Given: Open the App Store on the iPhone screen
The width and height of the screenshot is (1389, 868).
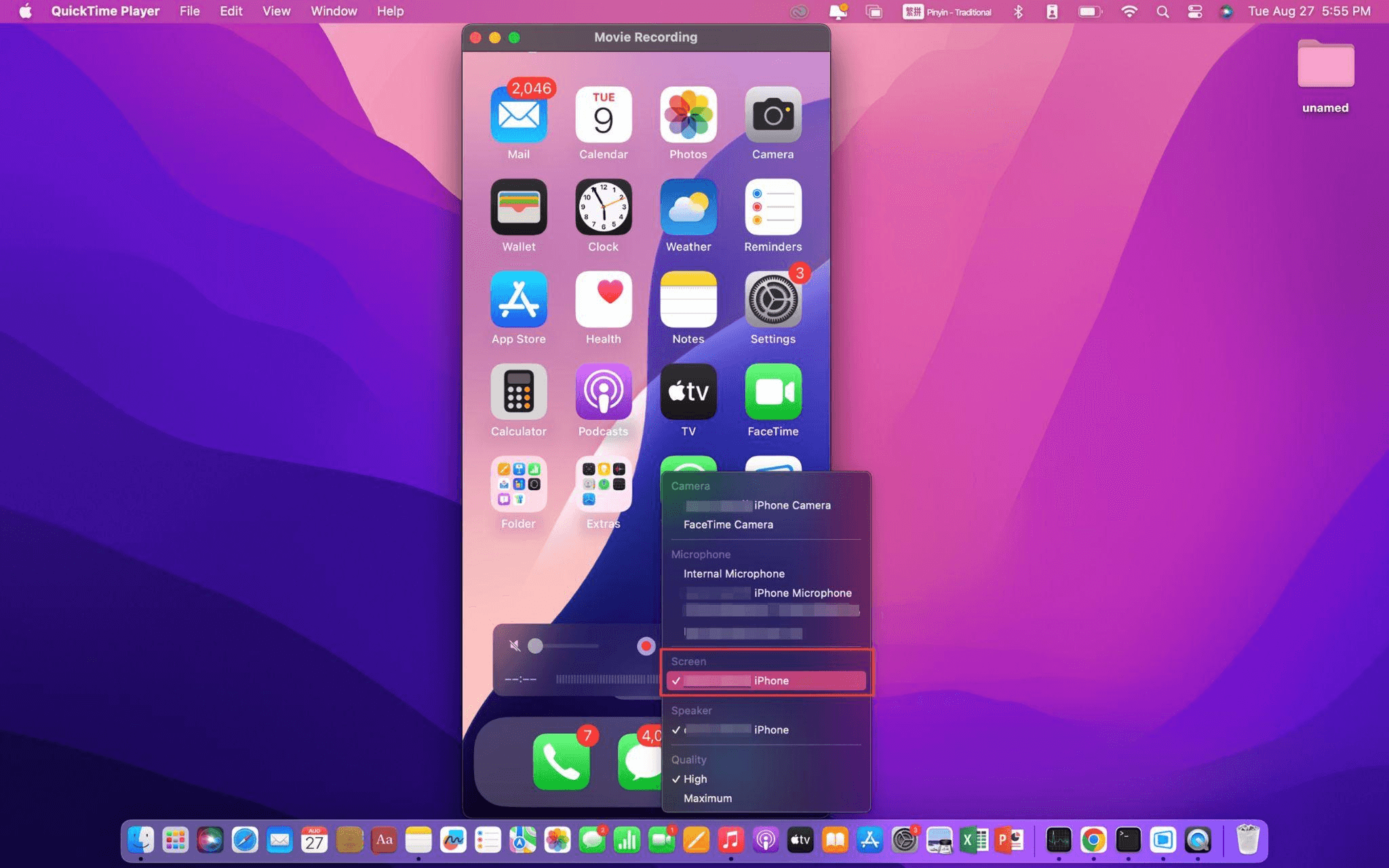Looking at the screenshot, I should tap(518, 299).
